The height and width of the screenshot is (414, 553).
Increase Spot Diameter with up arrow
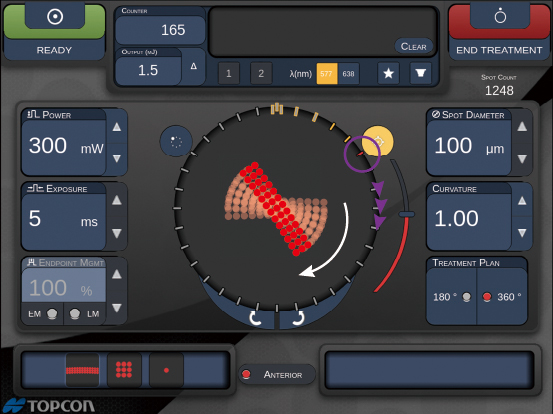tap(522, 127)
